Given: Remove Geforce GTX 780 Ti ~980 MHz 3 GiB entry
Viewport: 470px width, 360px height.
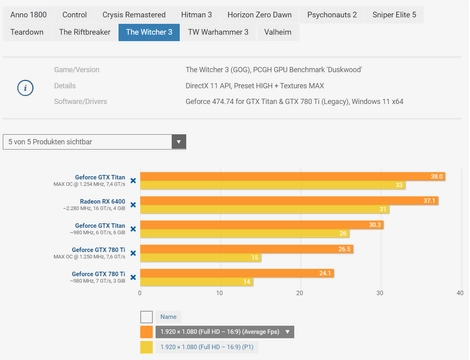Looking at the screenshot, I should 133,277.
